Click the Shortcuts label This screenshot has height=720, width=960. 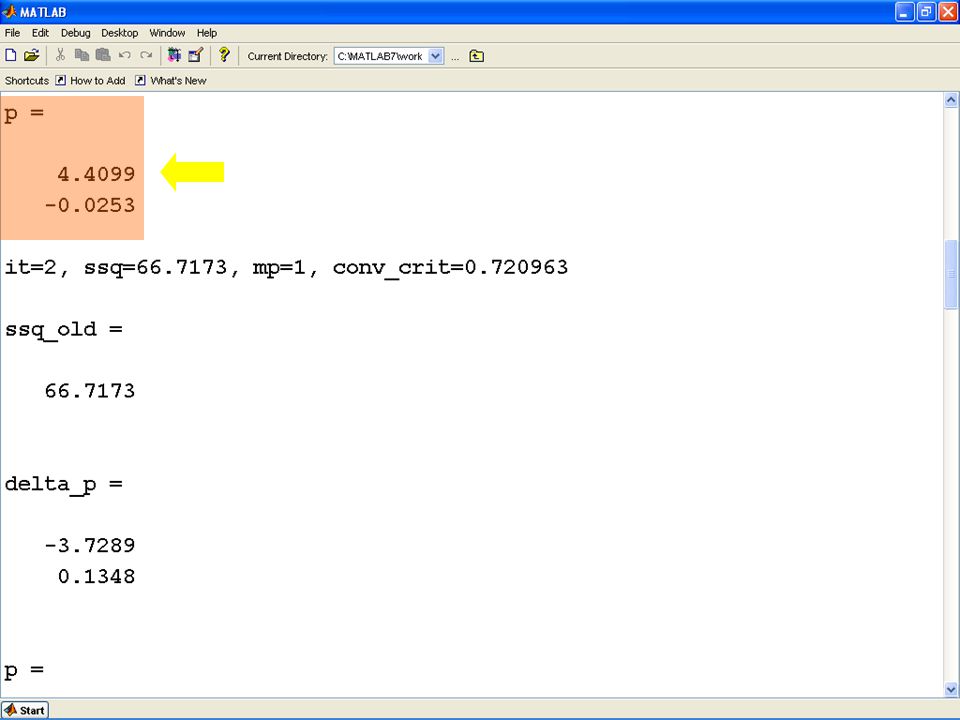click(x=27, y=81)
